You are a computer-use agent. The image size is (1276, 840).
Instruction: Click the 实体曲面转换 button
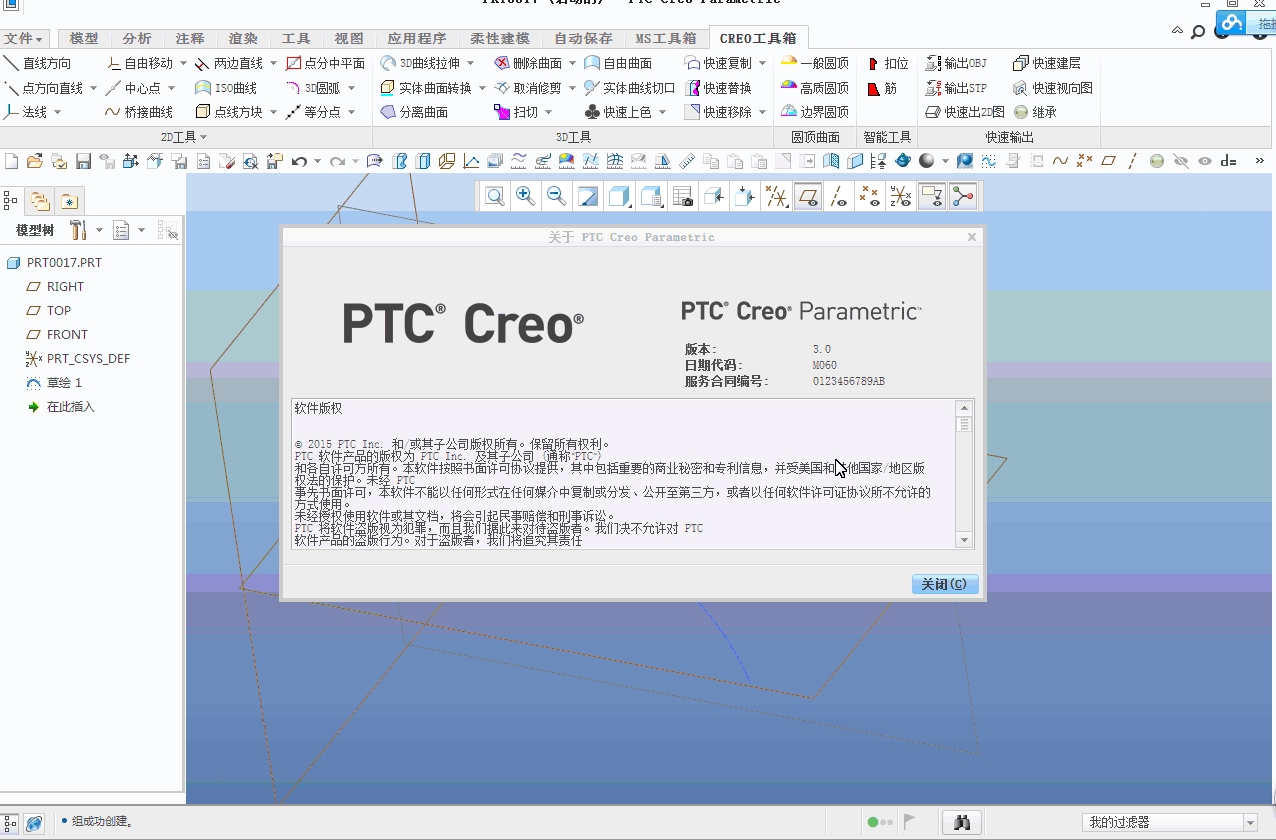(x=426, y=88)
